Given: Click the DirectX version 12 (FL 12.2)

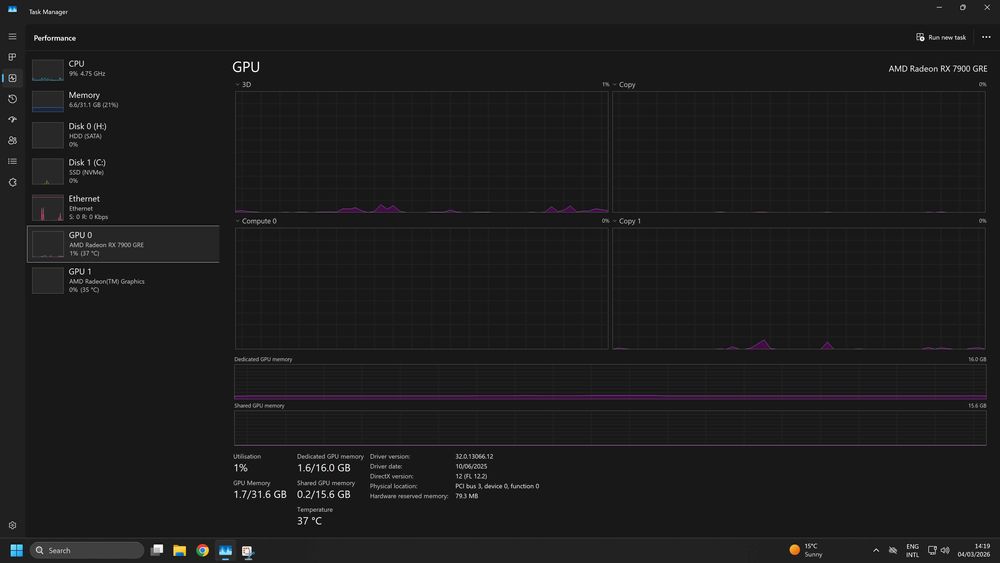Looking at the screenshot, I should click(471, 476).
